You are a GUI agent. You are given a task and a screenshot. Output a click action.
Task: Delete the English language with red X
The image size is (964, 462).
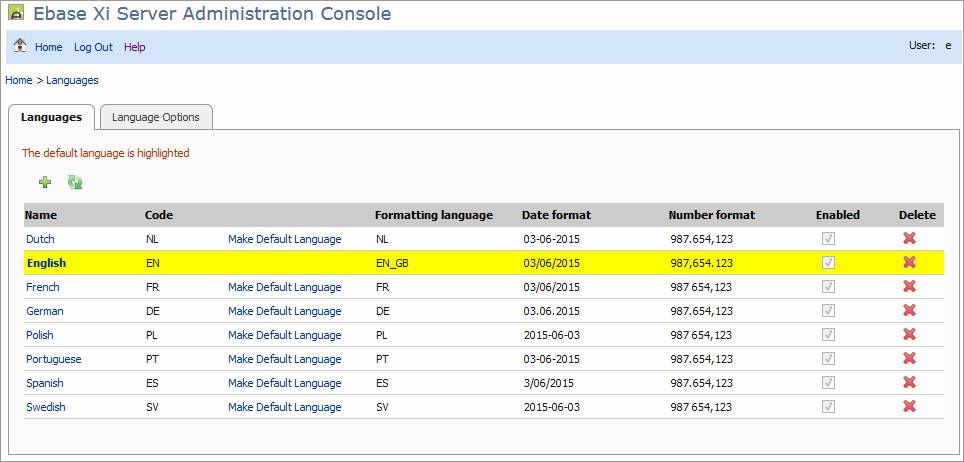(909, 263)
